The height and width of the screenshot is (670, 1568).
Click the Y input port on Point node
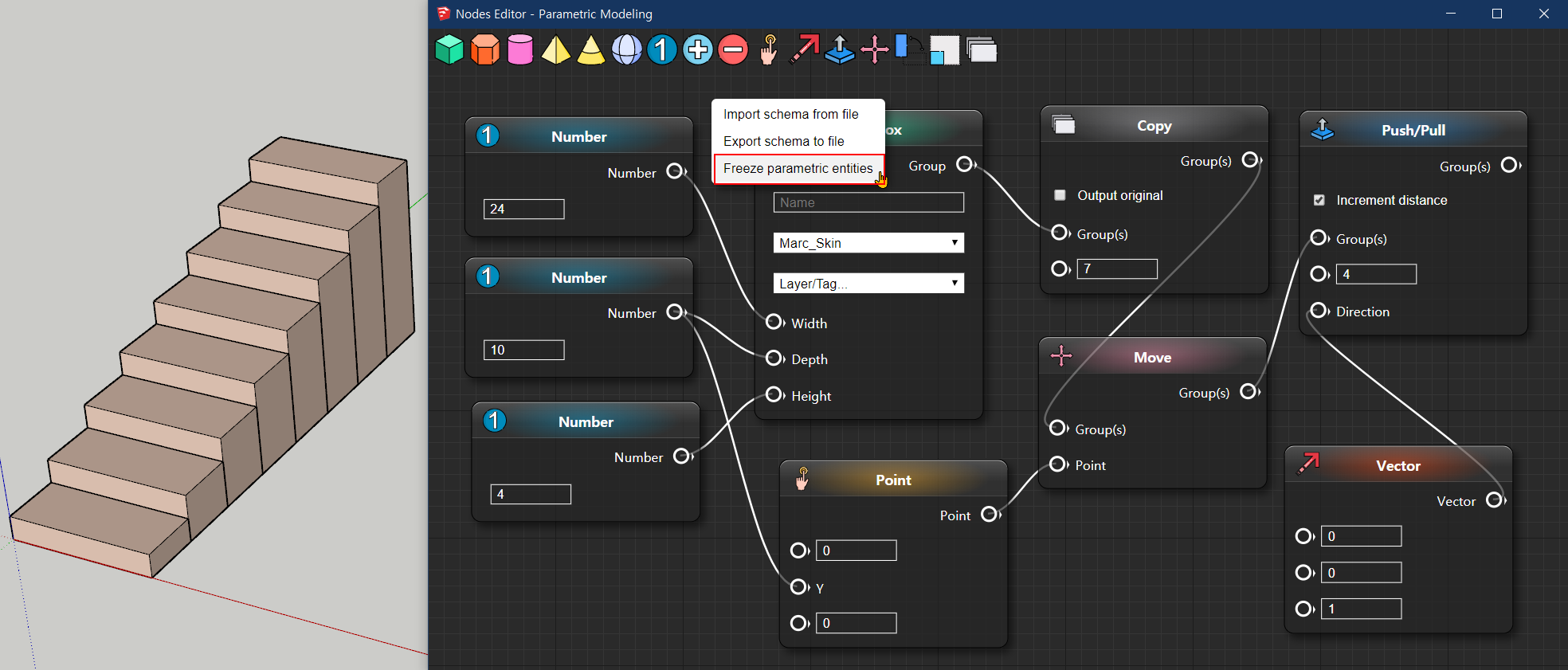(x=799, y=586)
